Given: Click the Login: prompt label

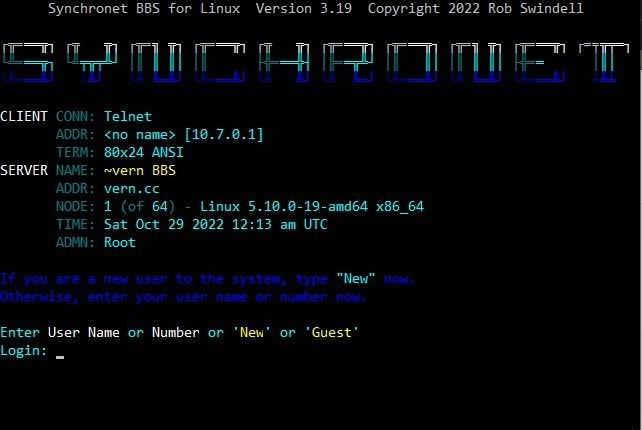Looking at the screenshot, I should (x=24, y=351).
